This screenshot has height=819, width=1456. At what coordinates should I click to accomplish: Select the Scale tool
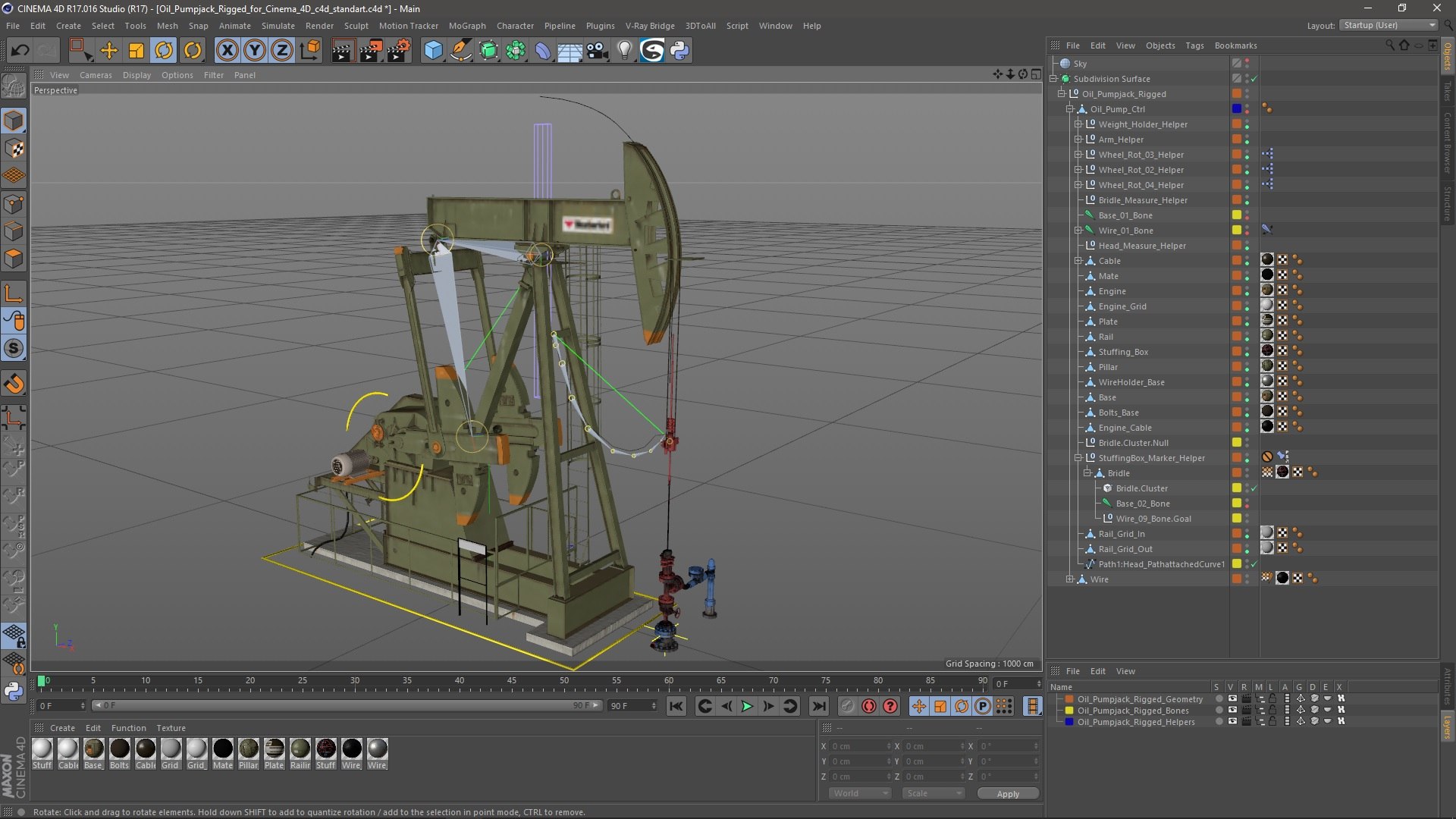(x=136, y=51)
